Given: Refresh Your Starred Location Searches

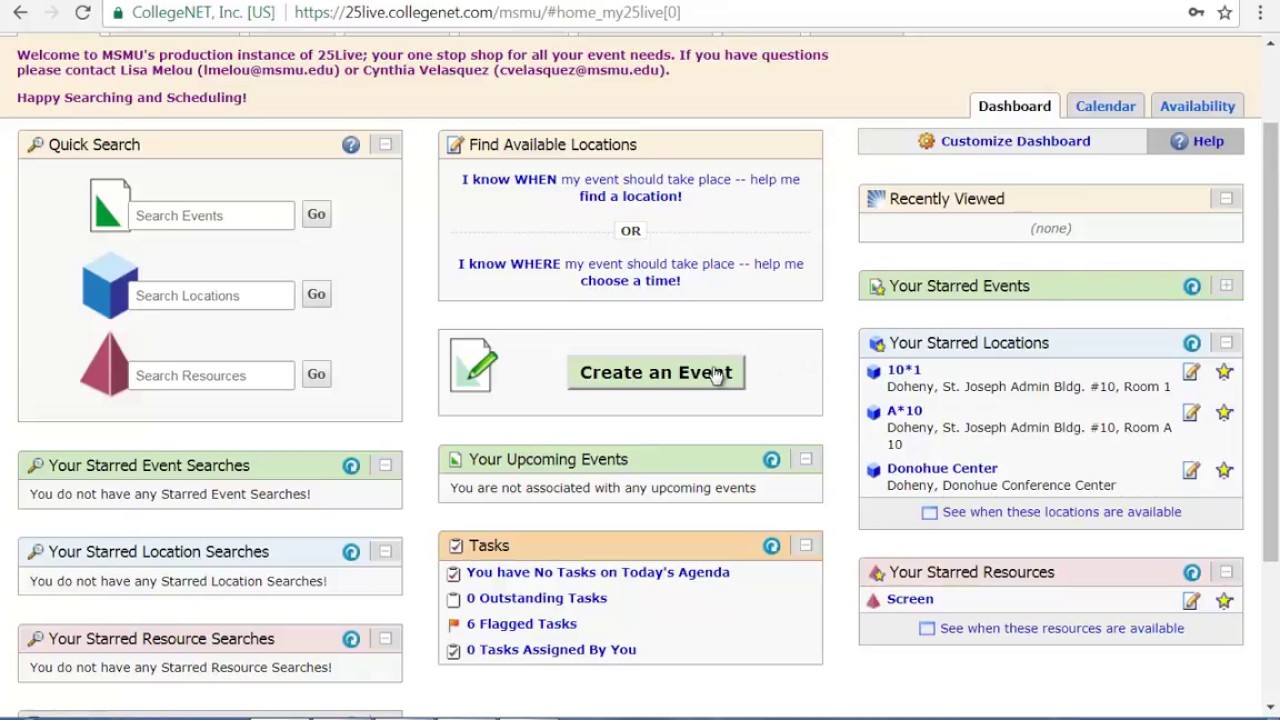Looking at the screenshot, I should point(351,552).
